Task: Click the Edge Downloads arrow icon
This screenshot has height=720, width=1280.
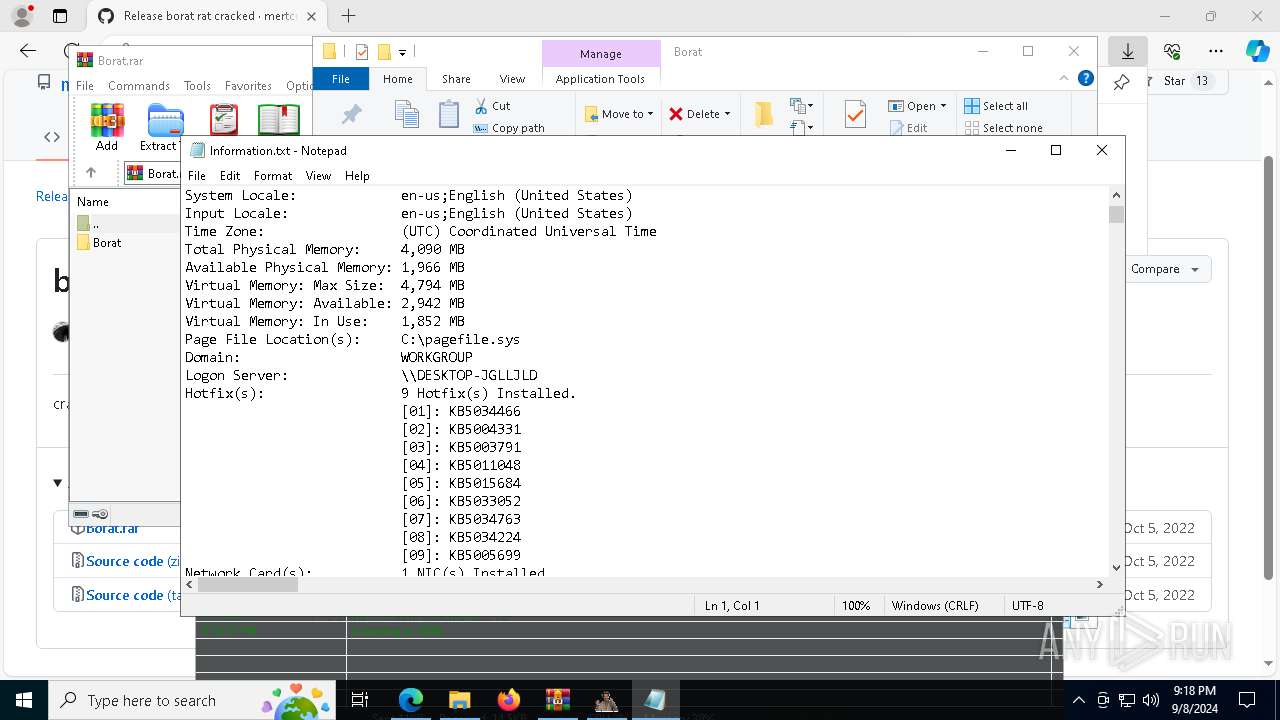Action: pyautogui.click(x=1128, y=51)
